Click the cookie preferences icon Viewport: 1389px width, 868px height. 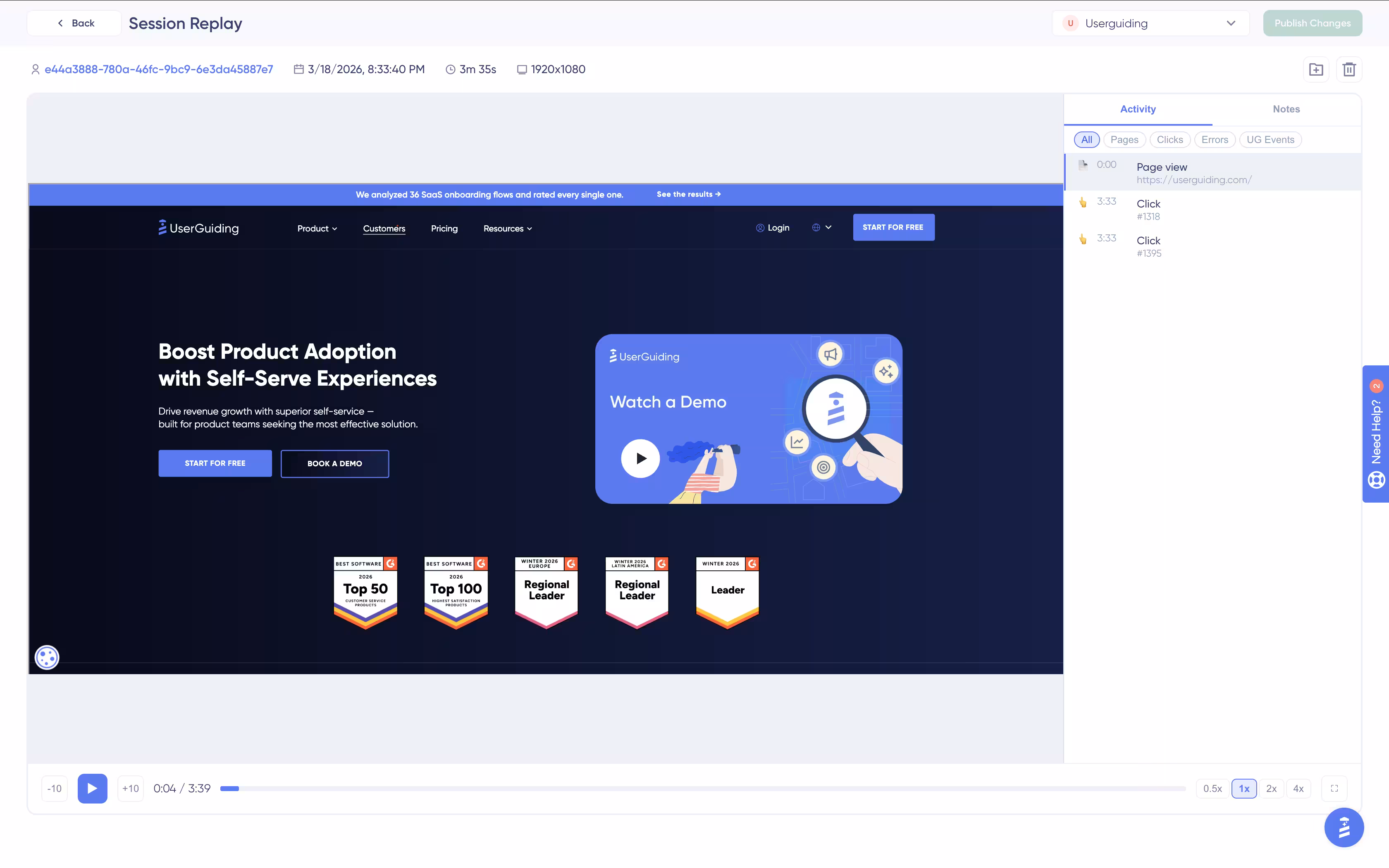(47, 657)
